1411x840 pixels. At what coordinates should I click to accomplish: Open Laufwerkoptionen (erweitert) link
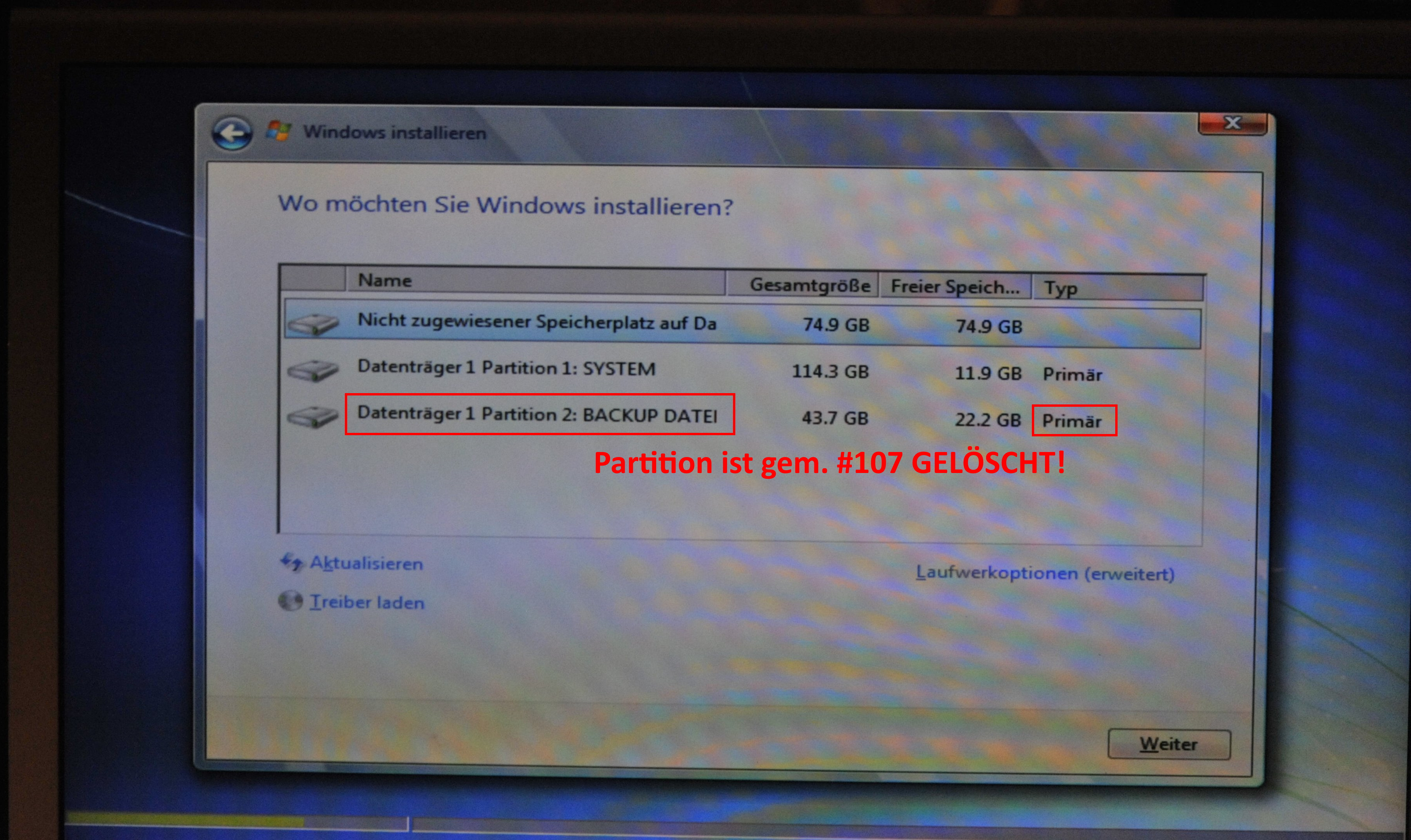pos(1045,574)
